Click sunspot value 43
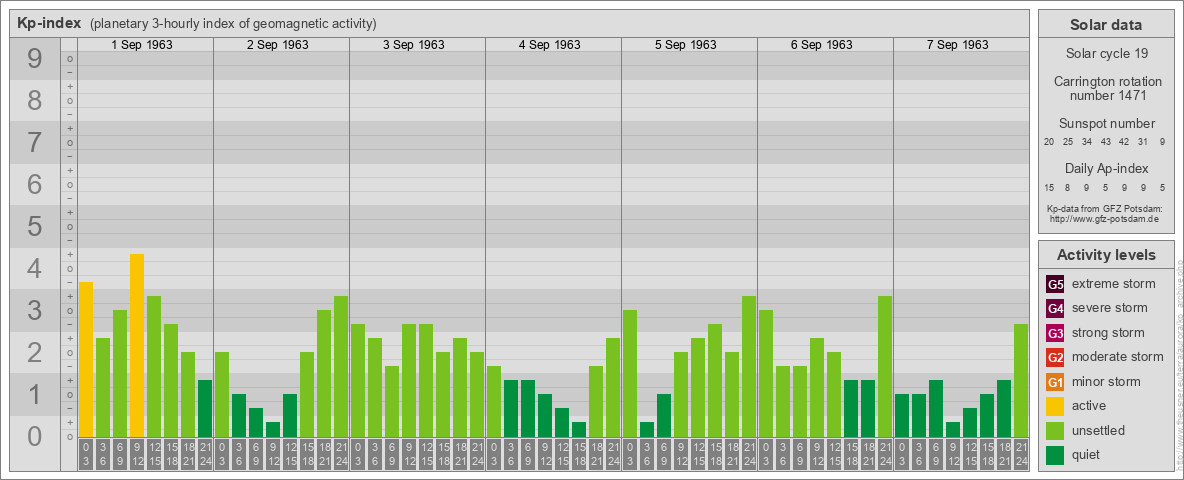1184x480 pixels. pyautogui.click(x=1105, y=142)
